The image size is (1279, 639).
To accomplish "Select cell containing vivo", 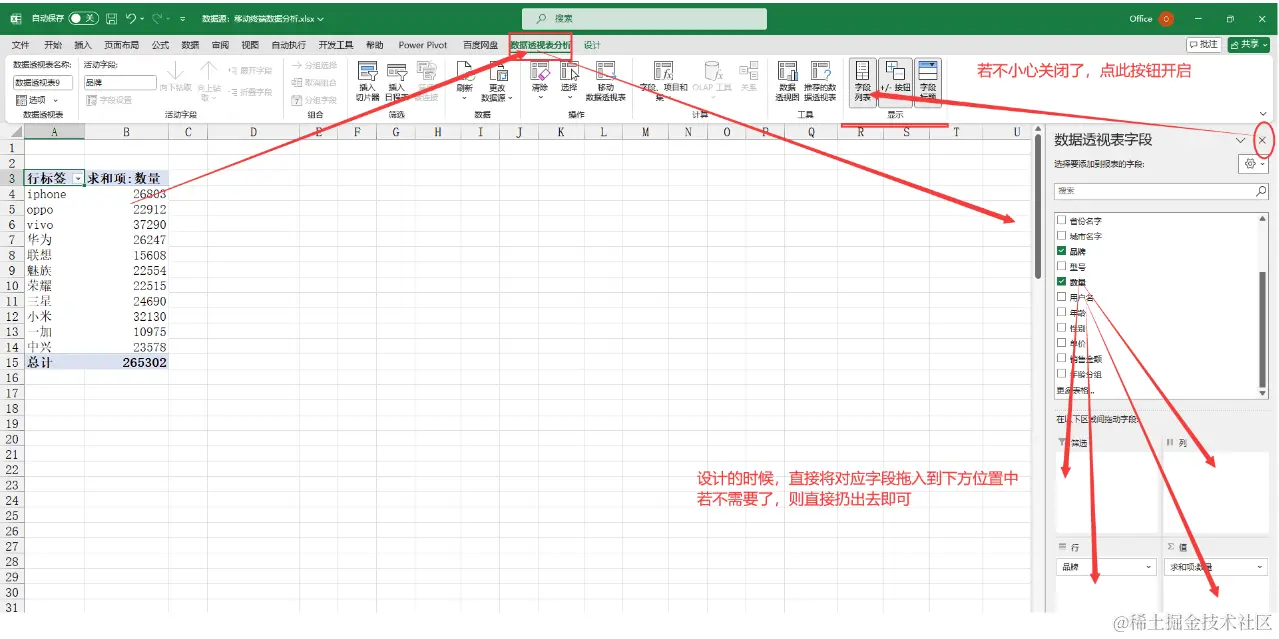I will [x=54, y=225].
